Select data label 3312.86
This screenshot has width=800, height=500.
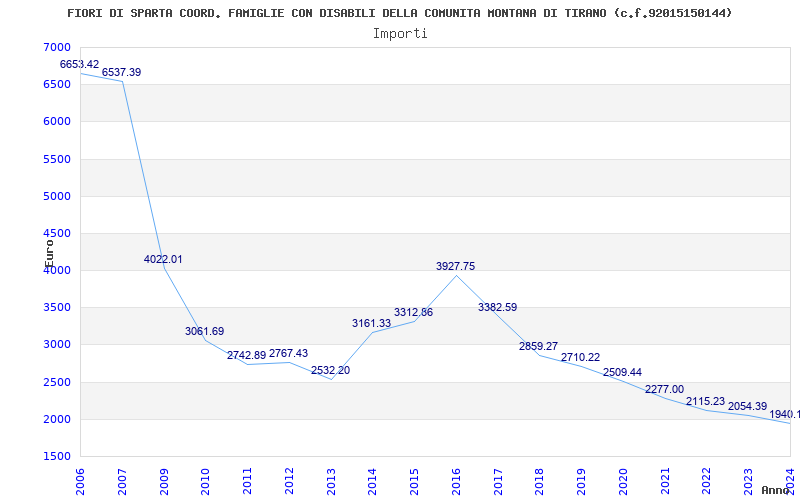(413, 312)
